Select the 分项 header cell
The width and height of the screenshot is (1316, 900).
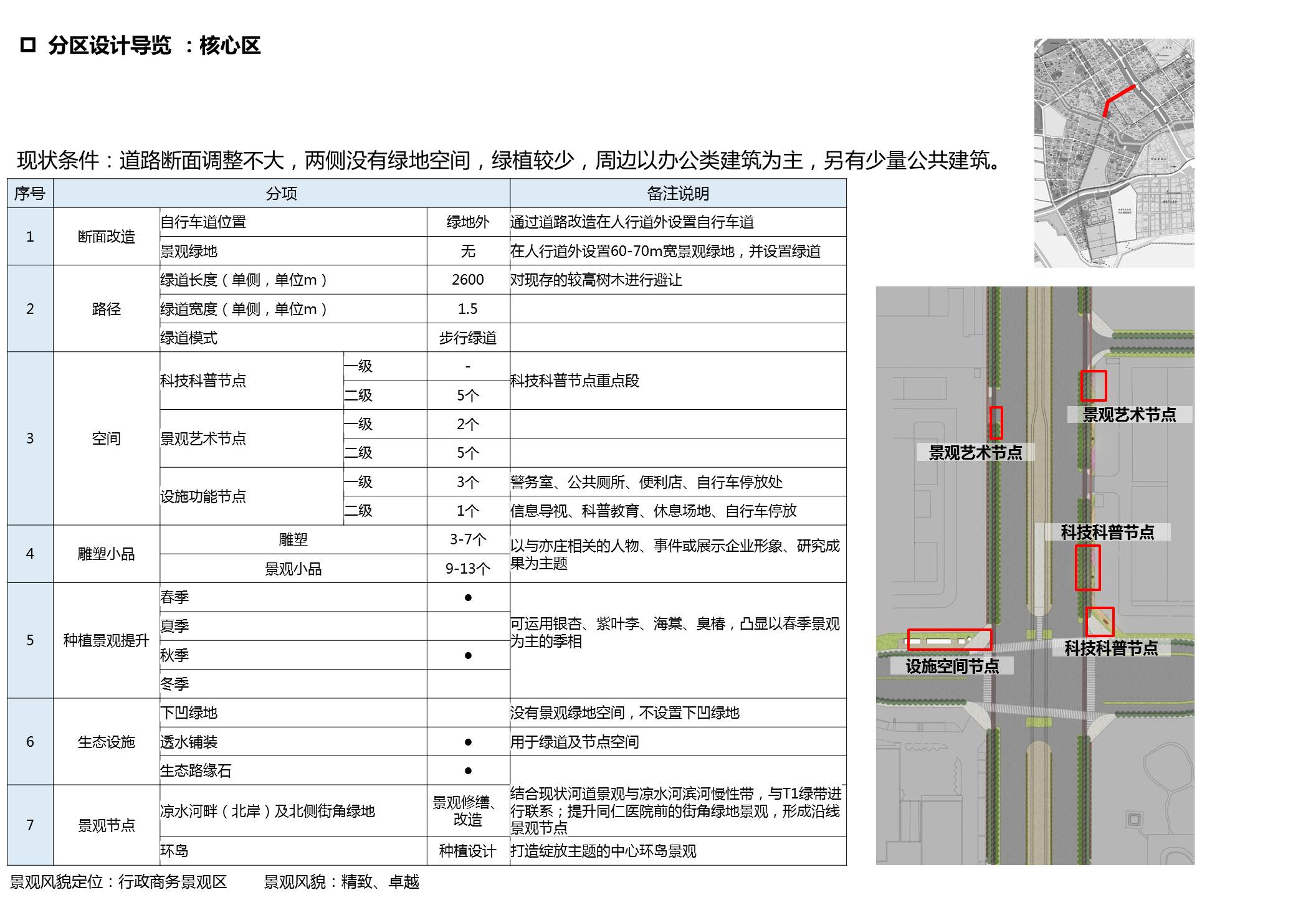pyautogui.click(x=282, y=193)
